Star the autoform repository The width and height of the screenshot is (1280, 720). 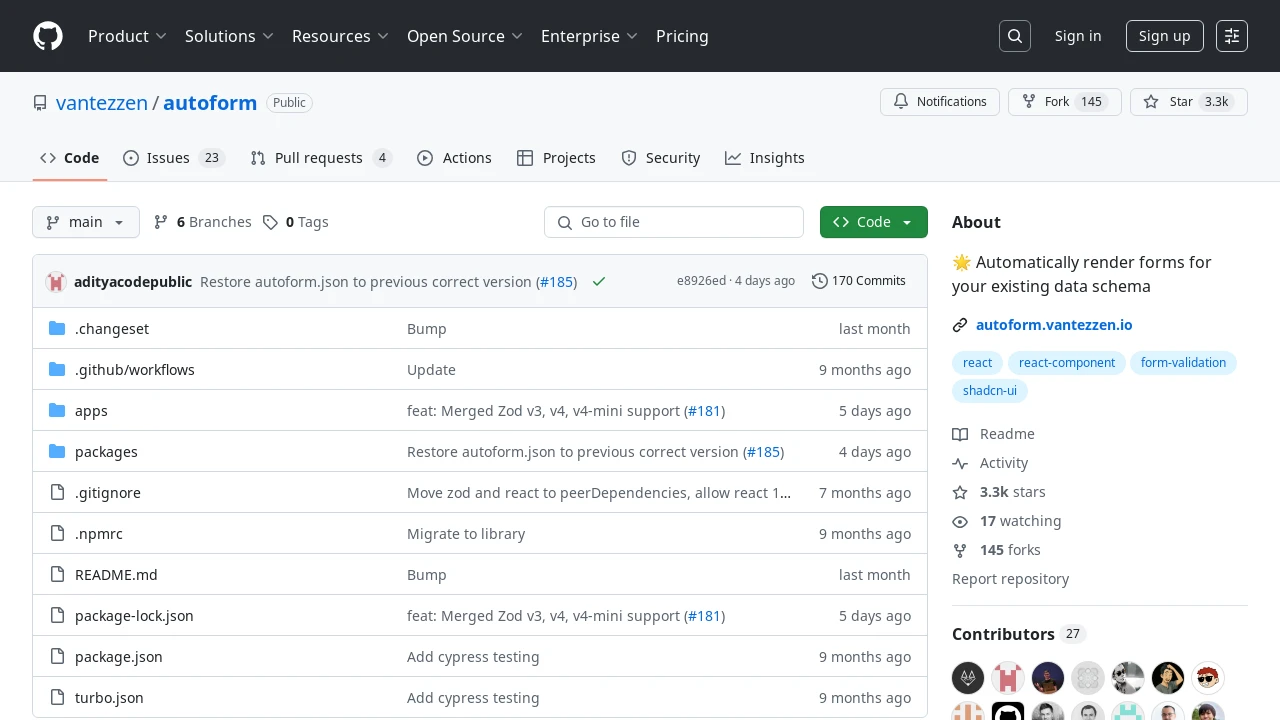click(1189, 102)
